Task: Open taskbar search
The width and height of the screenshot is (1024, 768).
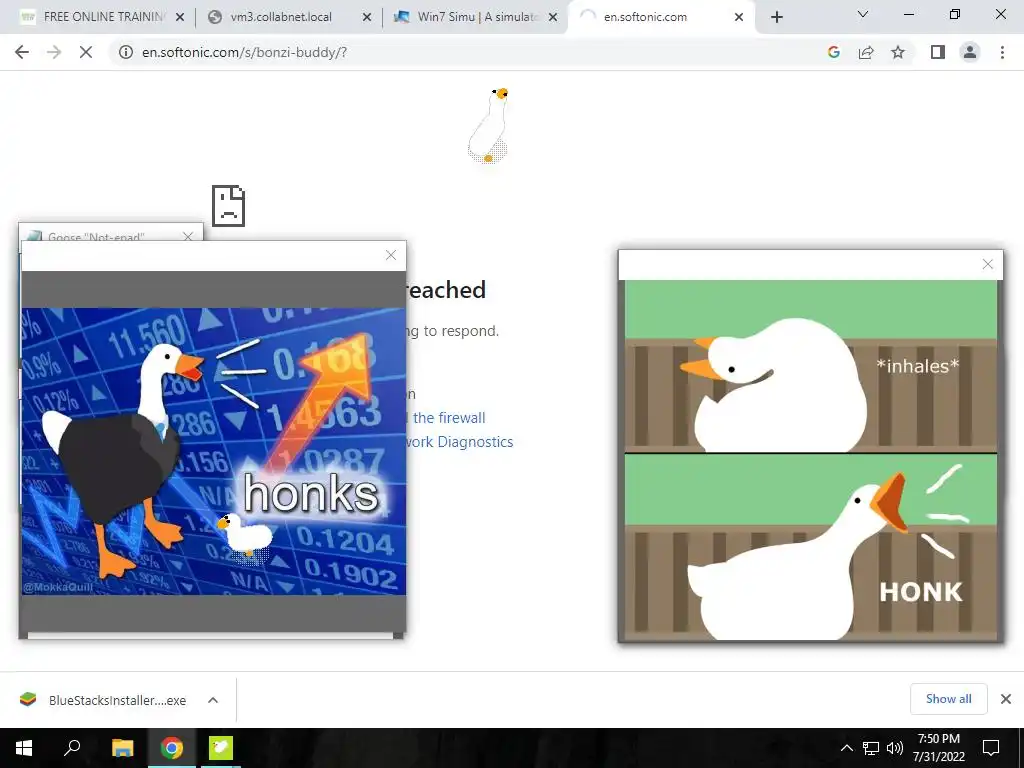Action: click(x=72, y=748)
